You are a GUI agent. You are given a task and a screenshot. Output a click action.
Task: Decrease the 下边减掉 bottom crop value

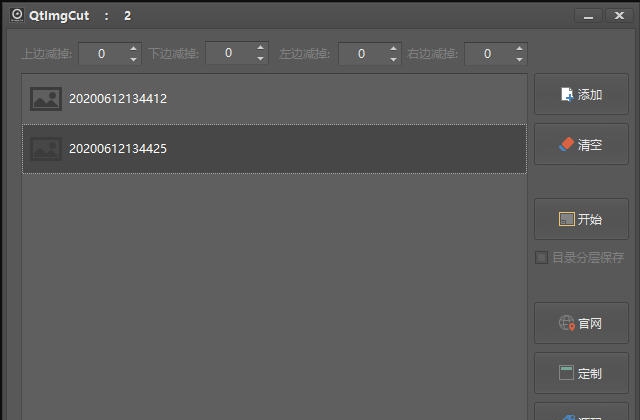click(x=260, y=58)
